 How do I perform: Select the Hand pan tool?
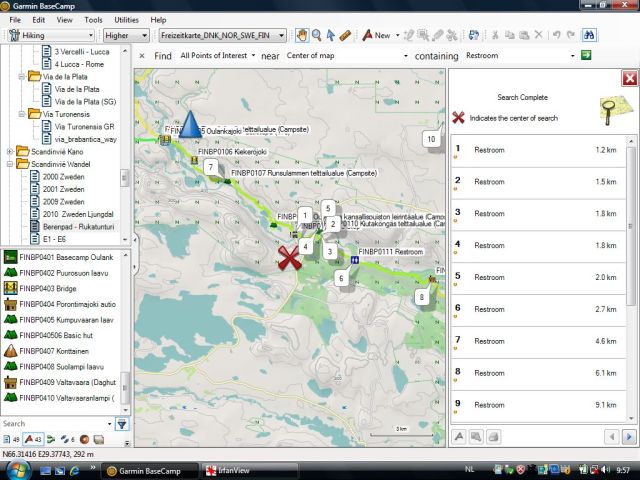pyautogui.click(x=301, y=35)
